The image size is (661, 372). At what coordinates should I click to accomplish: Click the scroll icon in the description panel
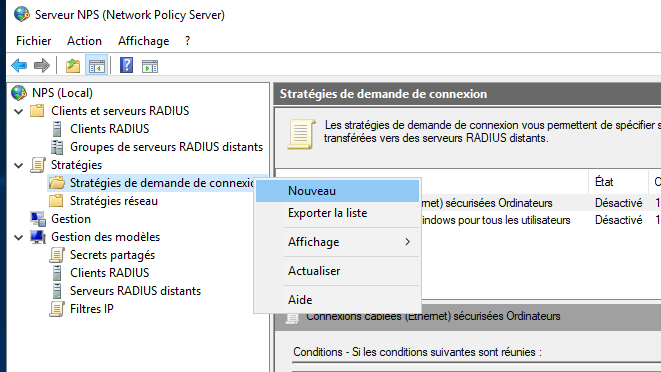(x=301, y=135)
